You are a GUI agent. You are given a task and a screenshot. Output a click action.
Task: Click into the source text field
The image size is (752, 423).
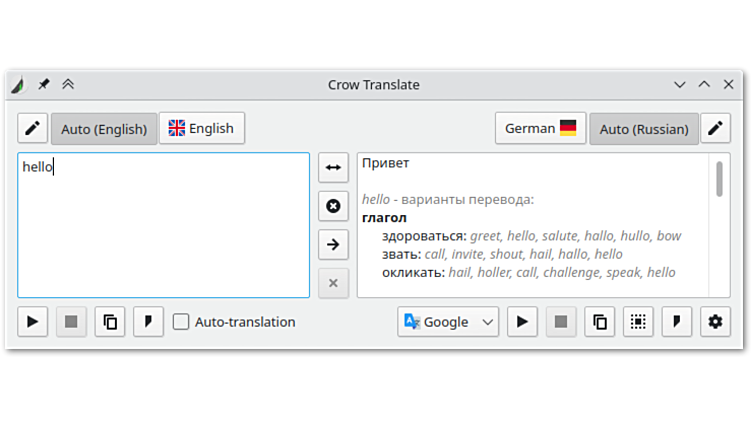click(x=163, y=230)
